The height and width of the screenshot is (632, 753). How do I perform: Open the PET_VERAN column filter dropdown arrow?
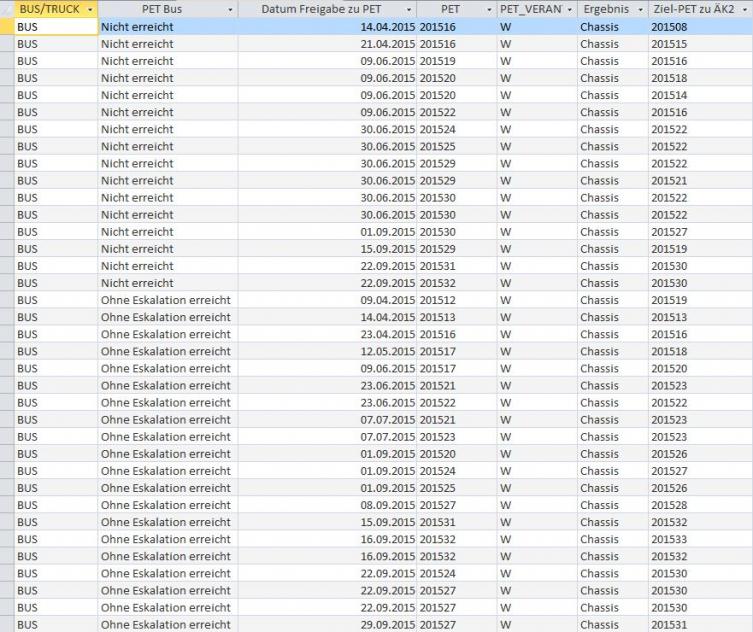pyautogui.click(x=570, y=10)
